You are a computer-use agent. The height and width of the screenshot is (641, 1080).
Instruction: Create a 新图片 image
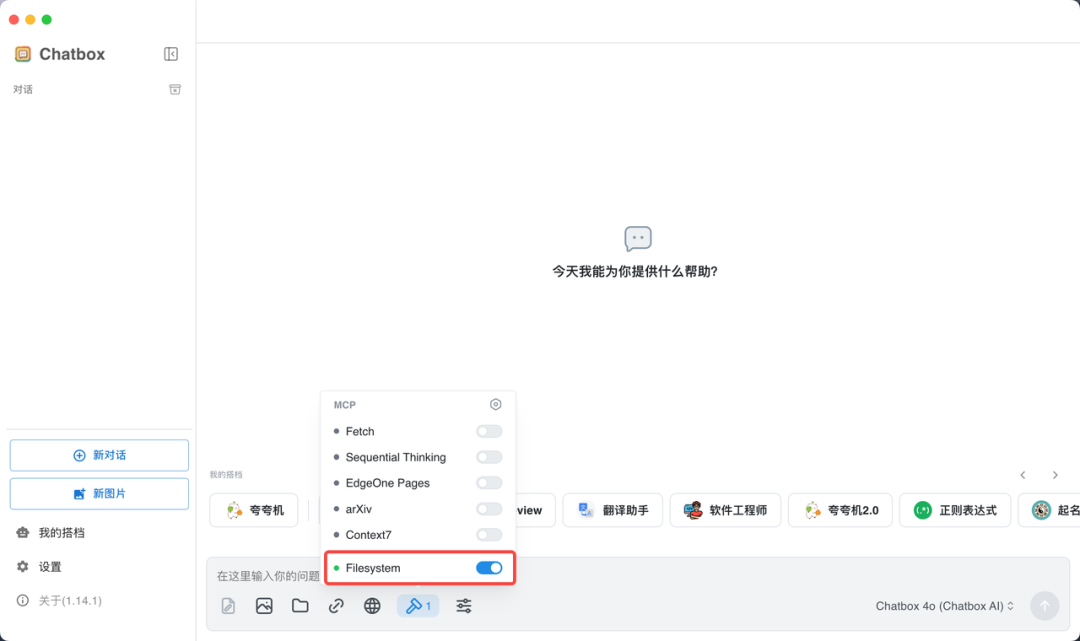click(x=98, y=493)
